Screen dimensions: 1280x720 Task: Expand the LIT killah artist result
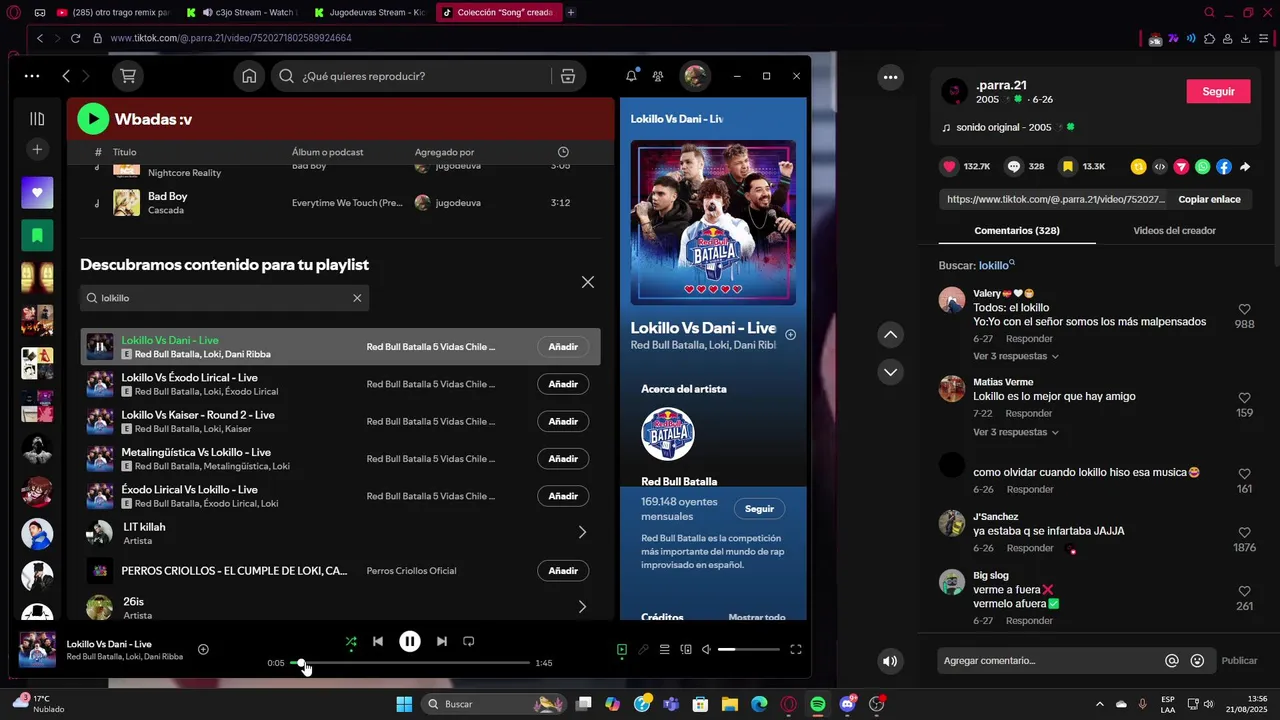(582, 533)
